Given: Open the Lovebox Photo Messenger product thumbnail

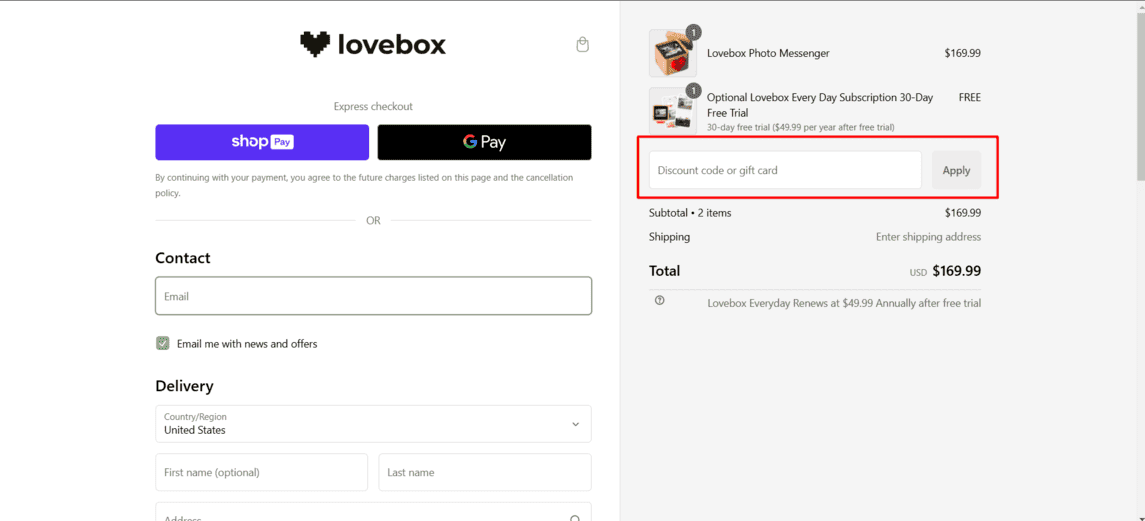Looking at the screenshot, I should [x=672, y=55].
